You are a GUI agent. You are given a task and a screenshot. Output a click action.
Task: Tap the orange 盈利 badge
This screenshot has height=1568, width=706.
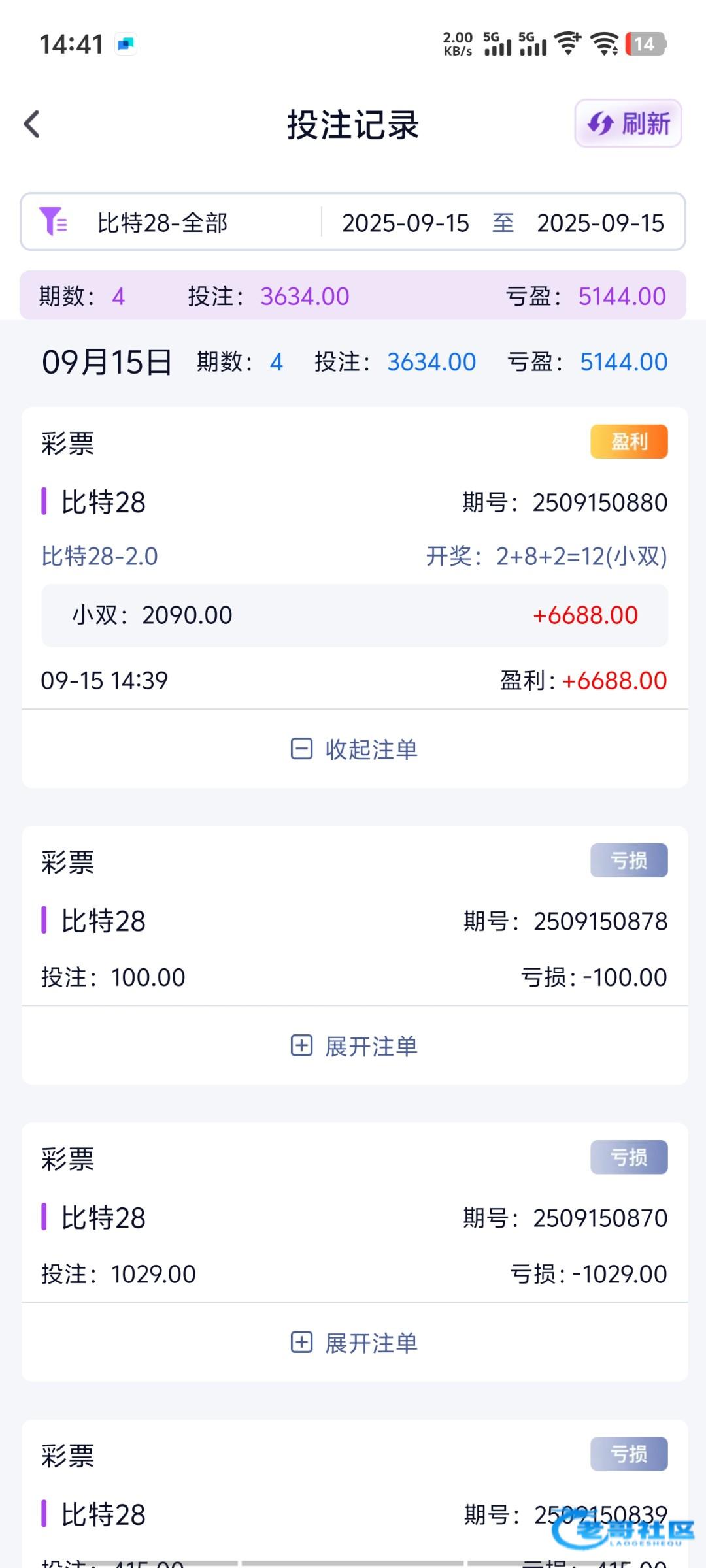(629, 442)
